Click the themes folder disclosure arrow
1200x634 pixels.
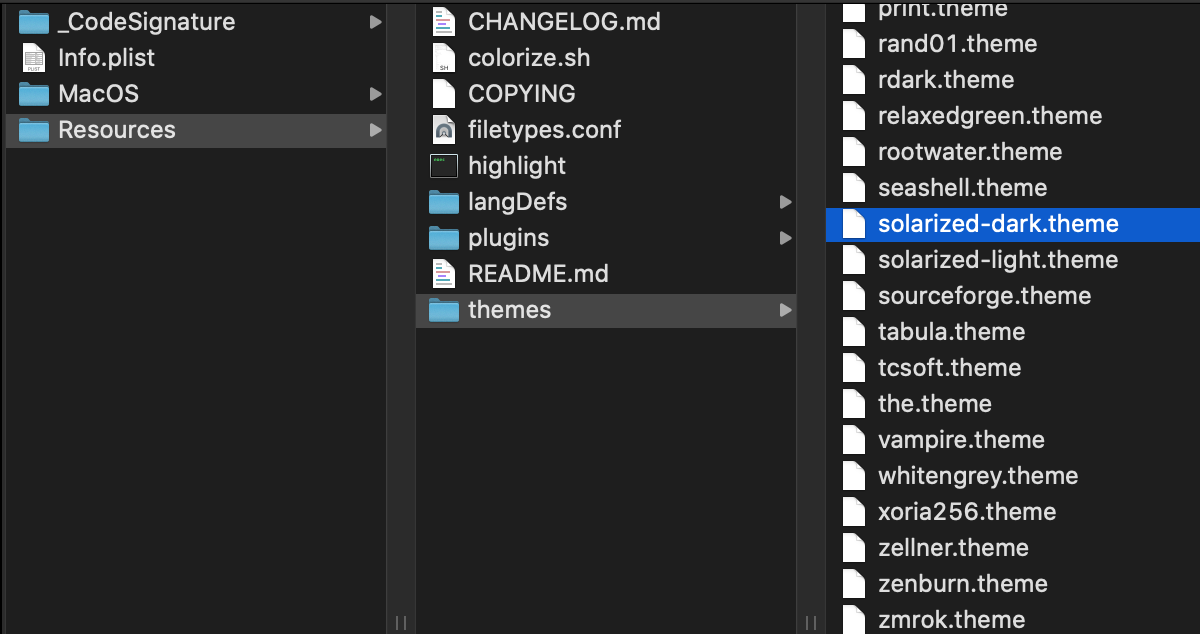pyautogui.click(x=785, y=310)
